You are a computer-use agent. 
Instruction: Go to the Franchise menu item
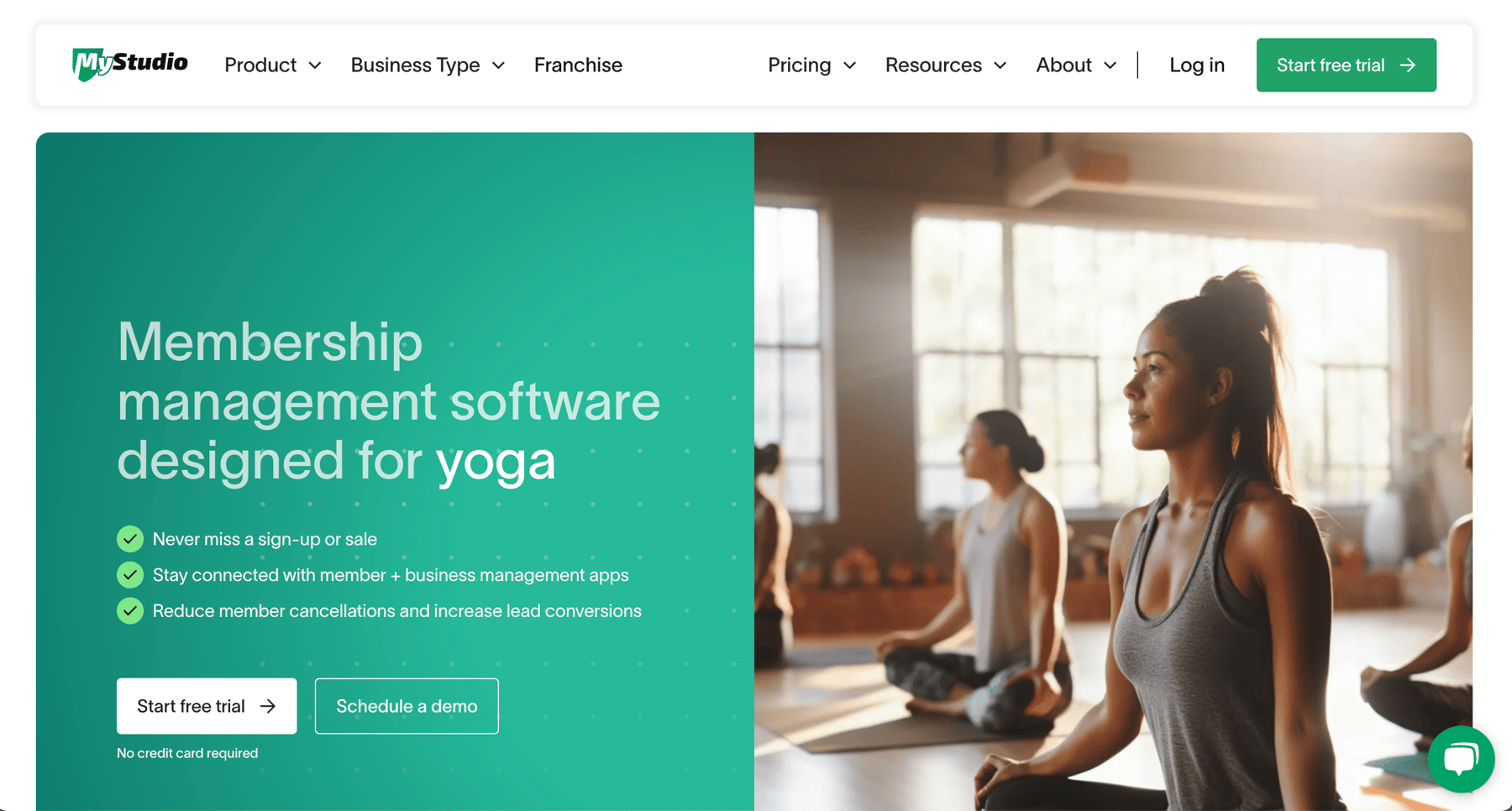(x=578, y=65)
